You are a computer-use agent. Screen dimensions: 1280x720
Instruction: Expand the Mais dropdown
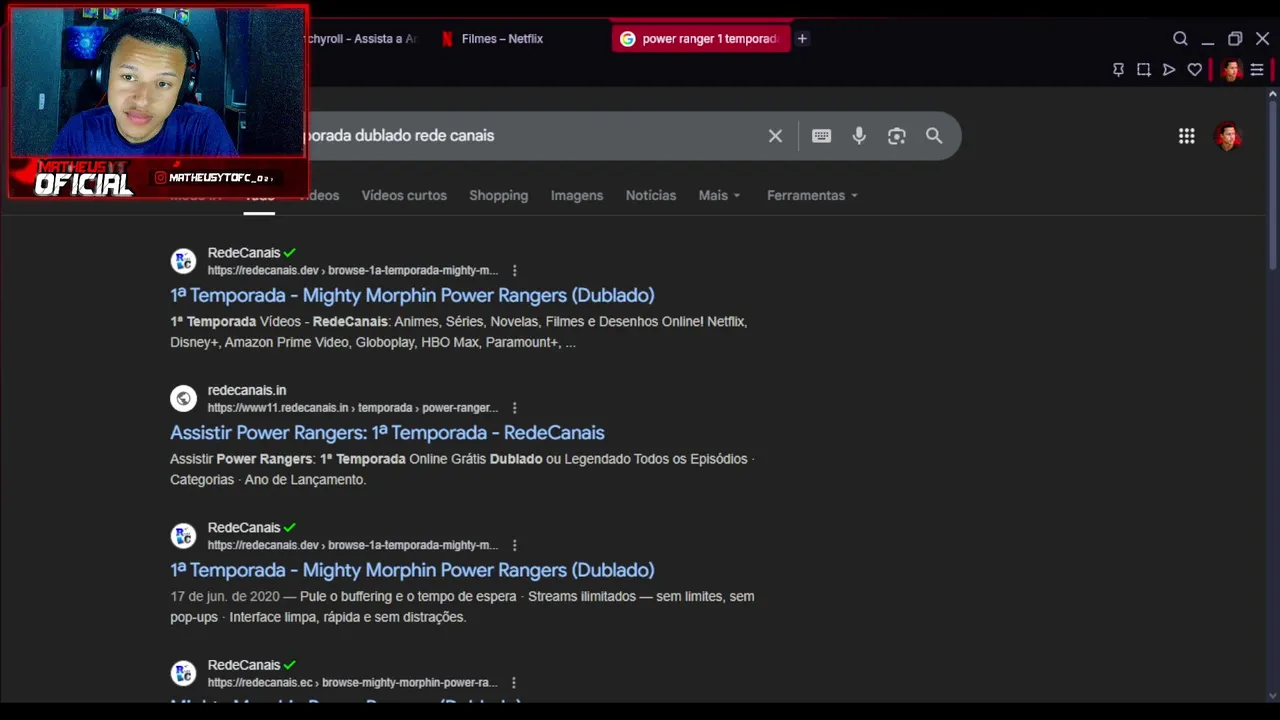[x=719, y=195]
